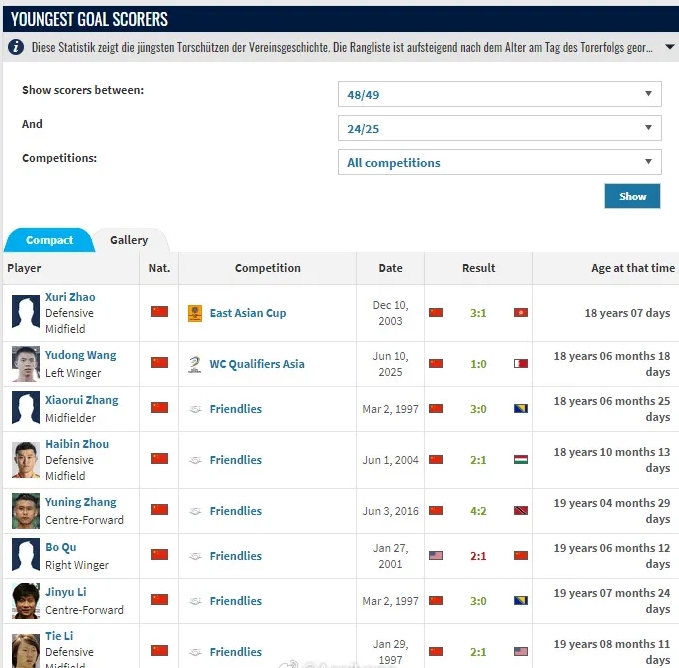Image resolution: width=679 pixels, height=668 pixels.
Task: Open Bo Qu player profile link
Action: click(61, 547)
